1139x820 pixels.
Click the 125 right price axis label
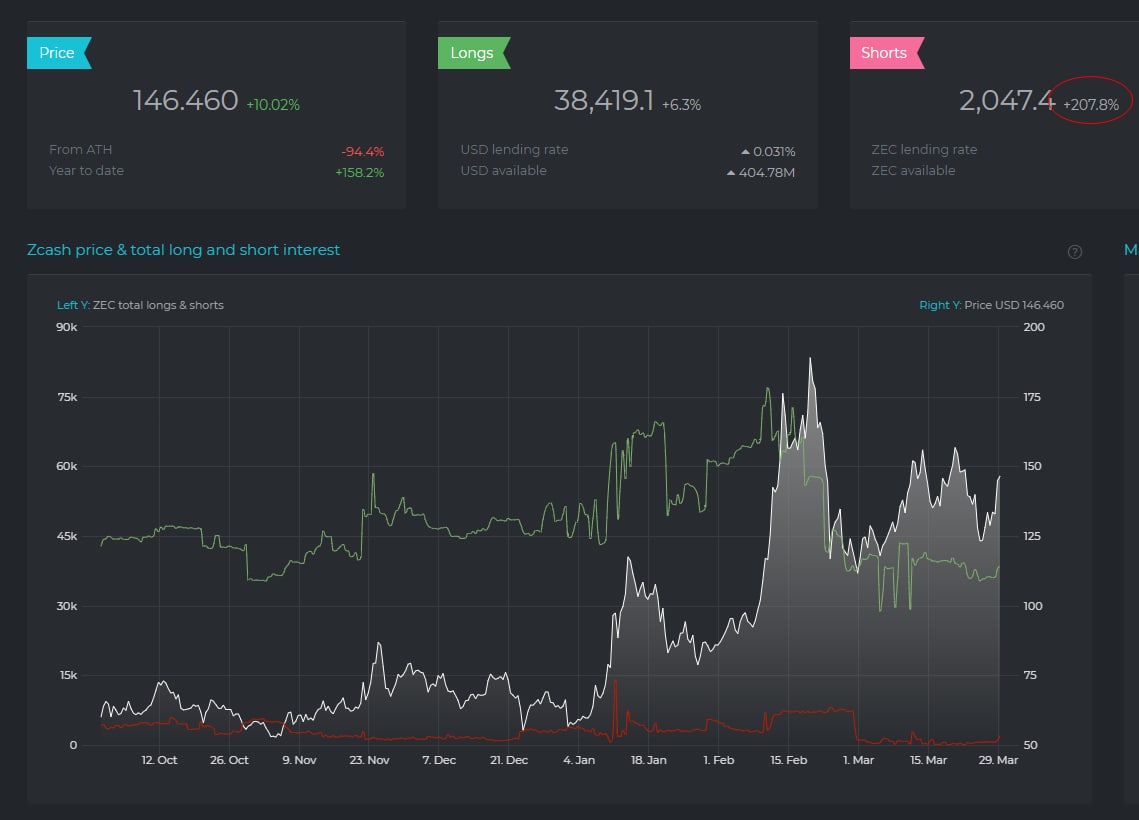click(1031, 536)
